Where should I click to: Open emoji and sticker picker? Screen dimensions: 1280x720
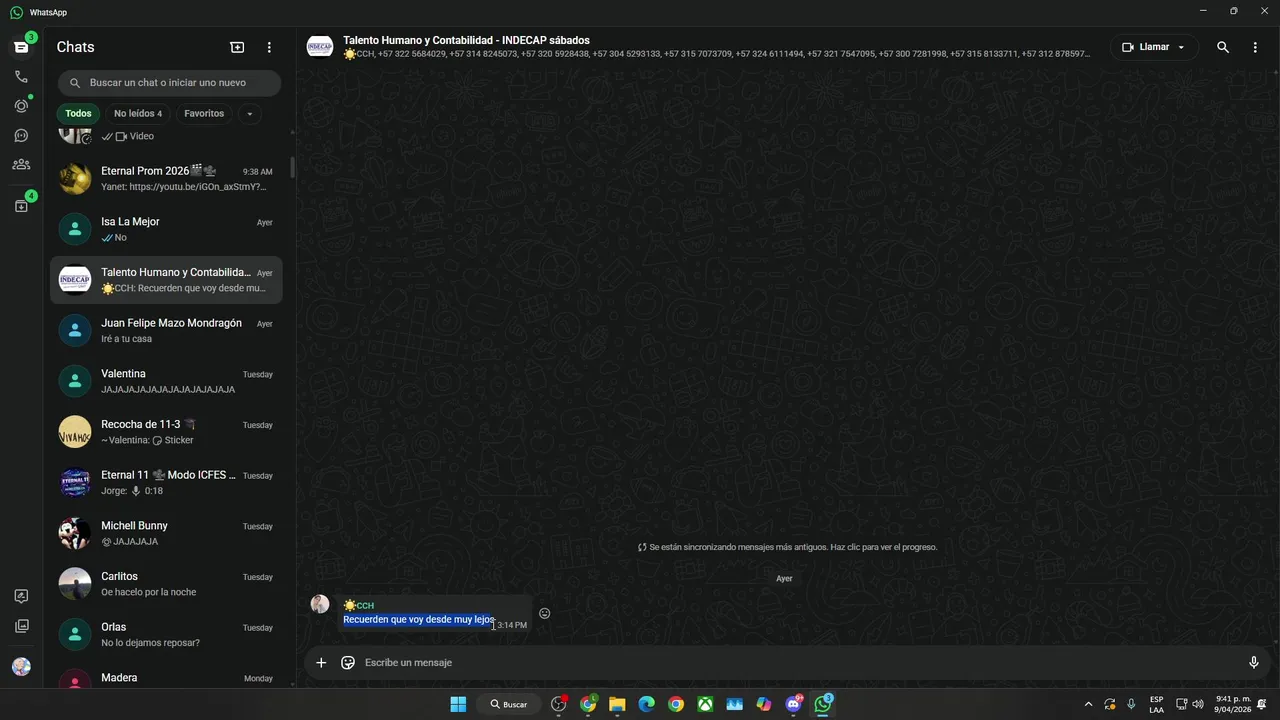pyautogui.click(x=348, y=662)
